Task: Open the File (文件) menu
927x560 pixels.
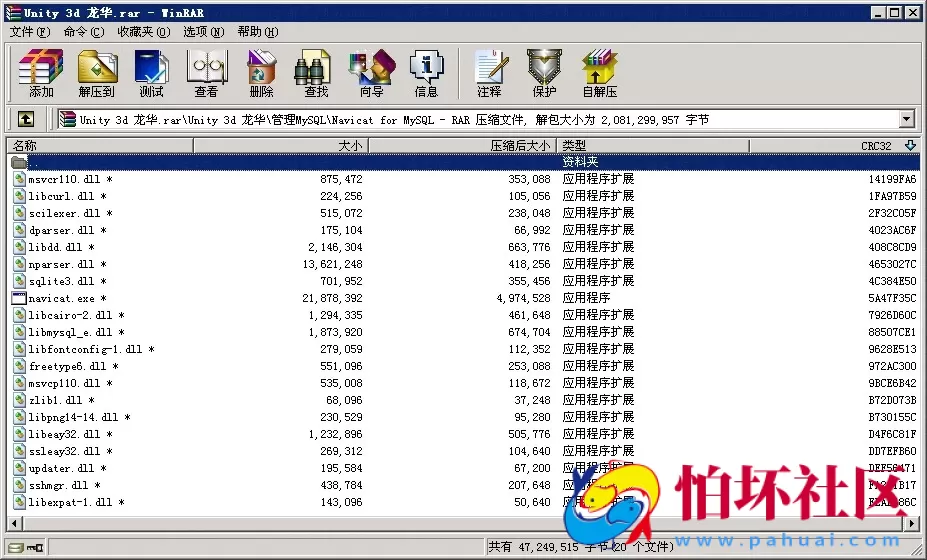Action: pos(30,32)
